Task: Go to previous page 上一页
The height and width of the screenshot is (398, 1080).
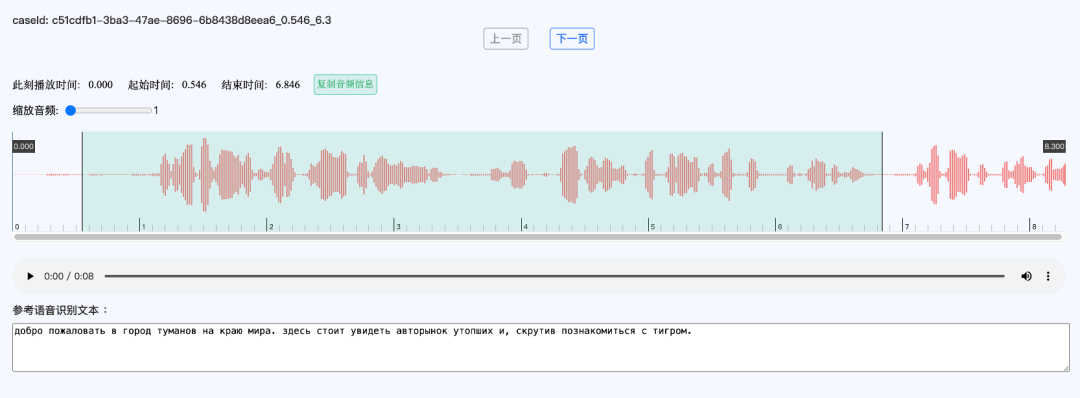Action: pos(506,39)
